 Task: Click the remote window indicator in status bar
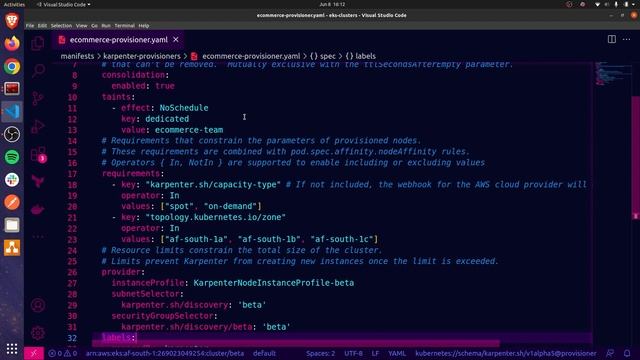point(34,353)
